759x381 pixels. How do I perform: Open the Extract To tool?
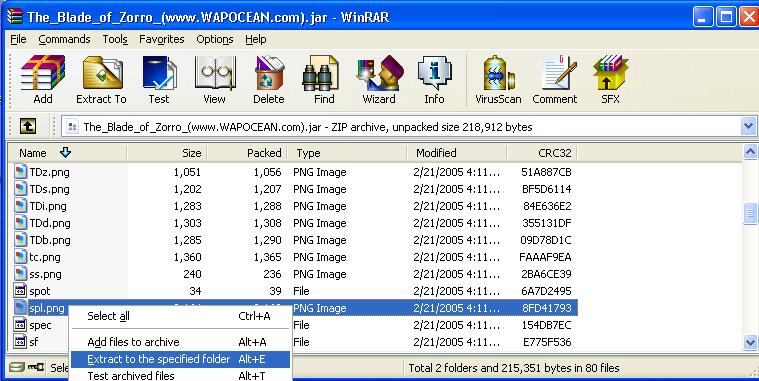pyautogui.click(x=101, y=79)
